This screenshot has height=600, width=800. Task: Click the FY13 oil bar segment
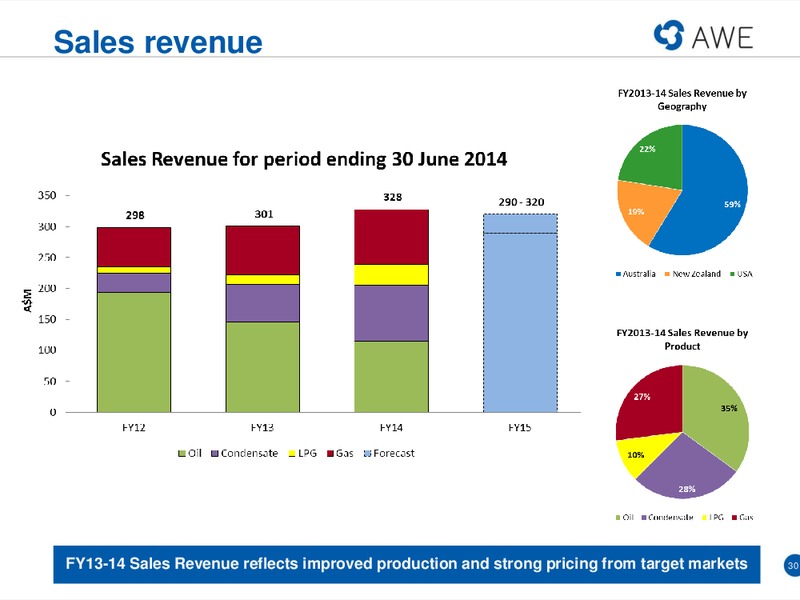pos(263,367)
